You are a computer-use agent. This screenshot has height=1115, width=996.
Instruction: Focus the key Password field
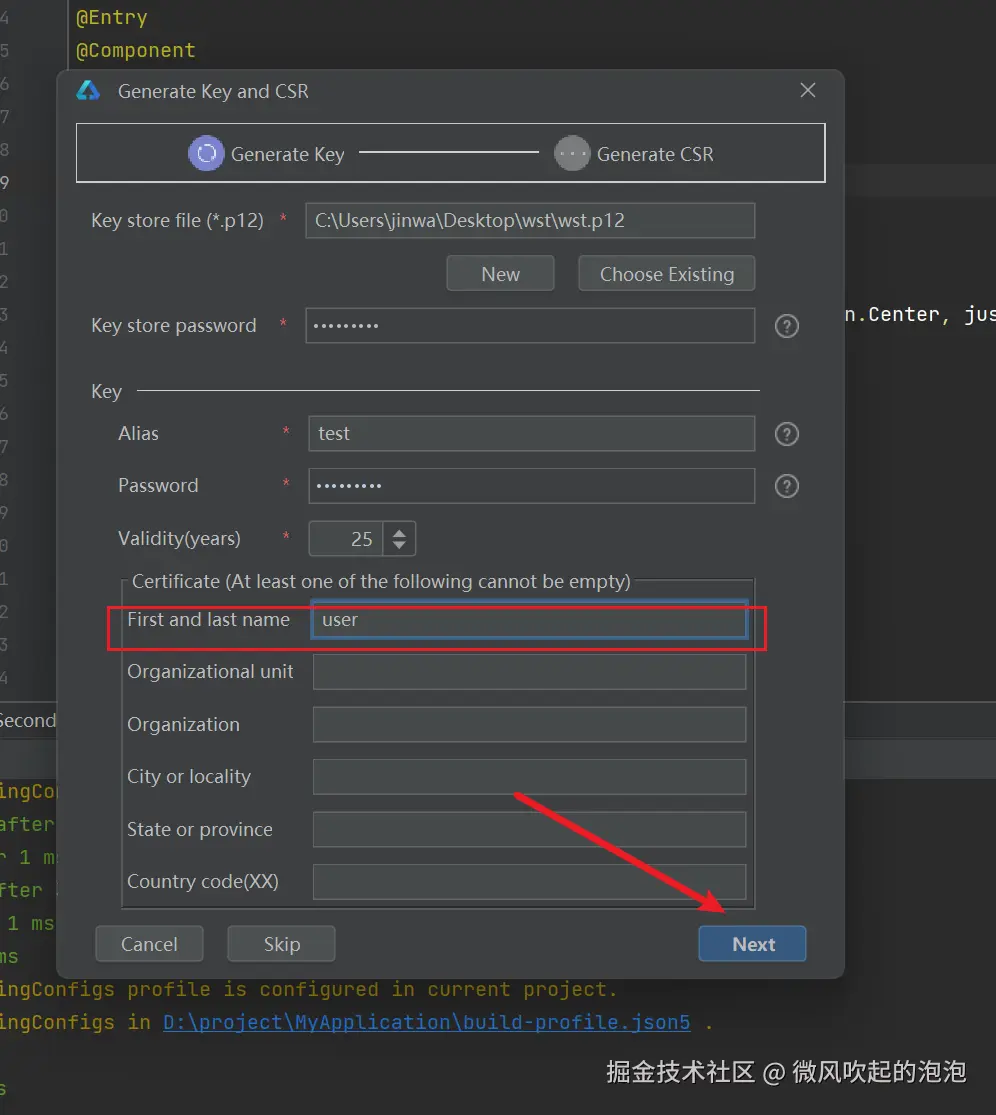click(x=532, y=486)
